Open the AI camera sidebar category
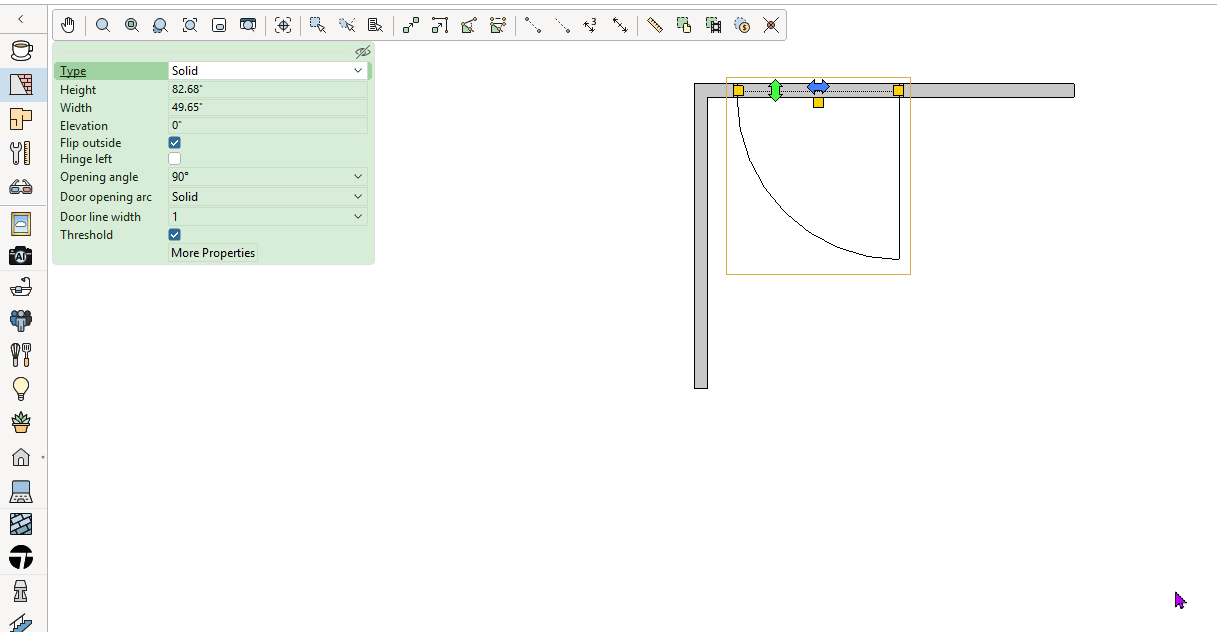This screenshot has height=632, width=1217. tap(21, 256)
